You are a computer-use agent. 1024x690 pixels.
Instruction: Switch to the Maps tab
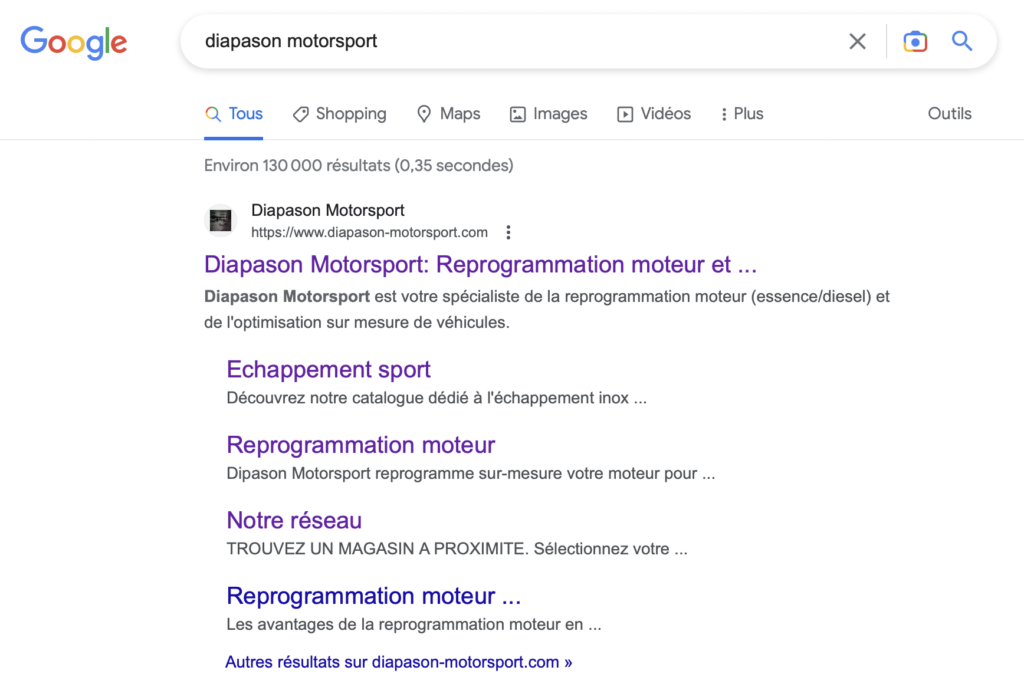point(449,114)
